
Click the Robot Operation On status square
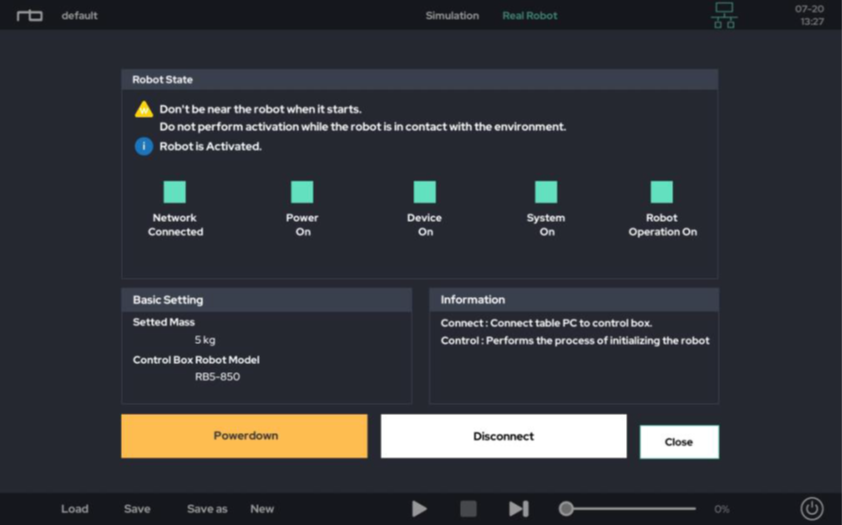(x=662, y=192)
